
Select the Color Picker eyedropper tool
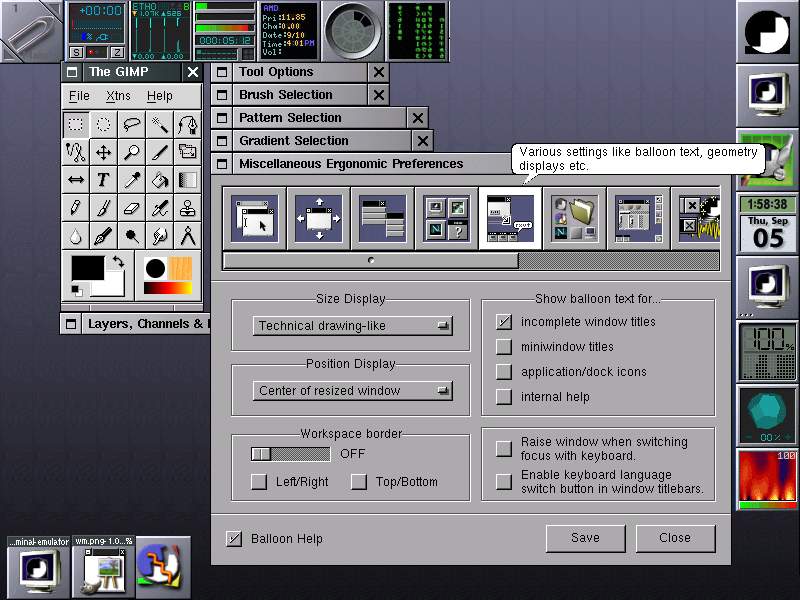132,180
